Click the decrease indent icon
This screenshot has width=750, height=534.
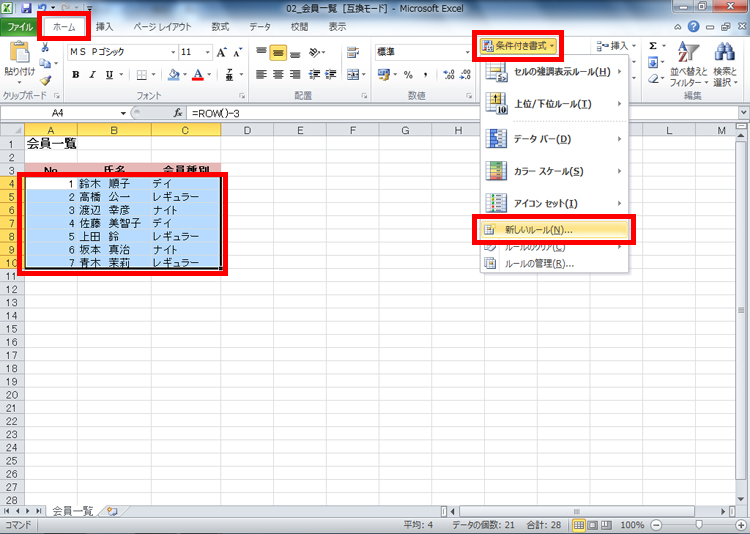pyautogui.click(x=314, y=75)
